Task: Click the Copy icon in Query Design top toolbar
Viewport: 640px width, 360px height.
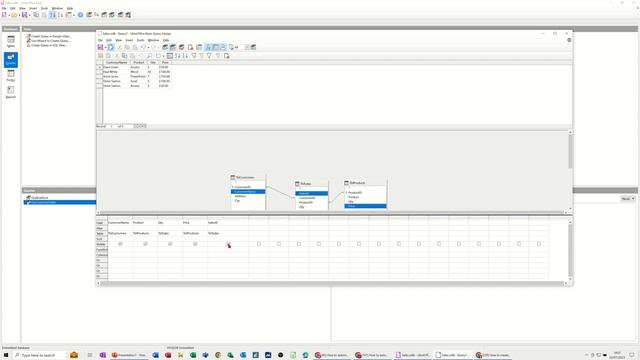Action: click(127, 47)
